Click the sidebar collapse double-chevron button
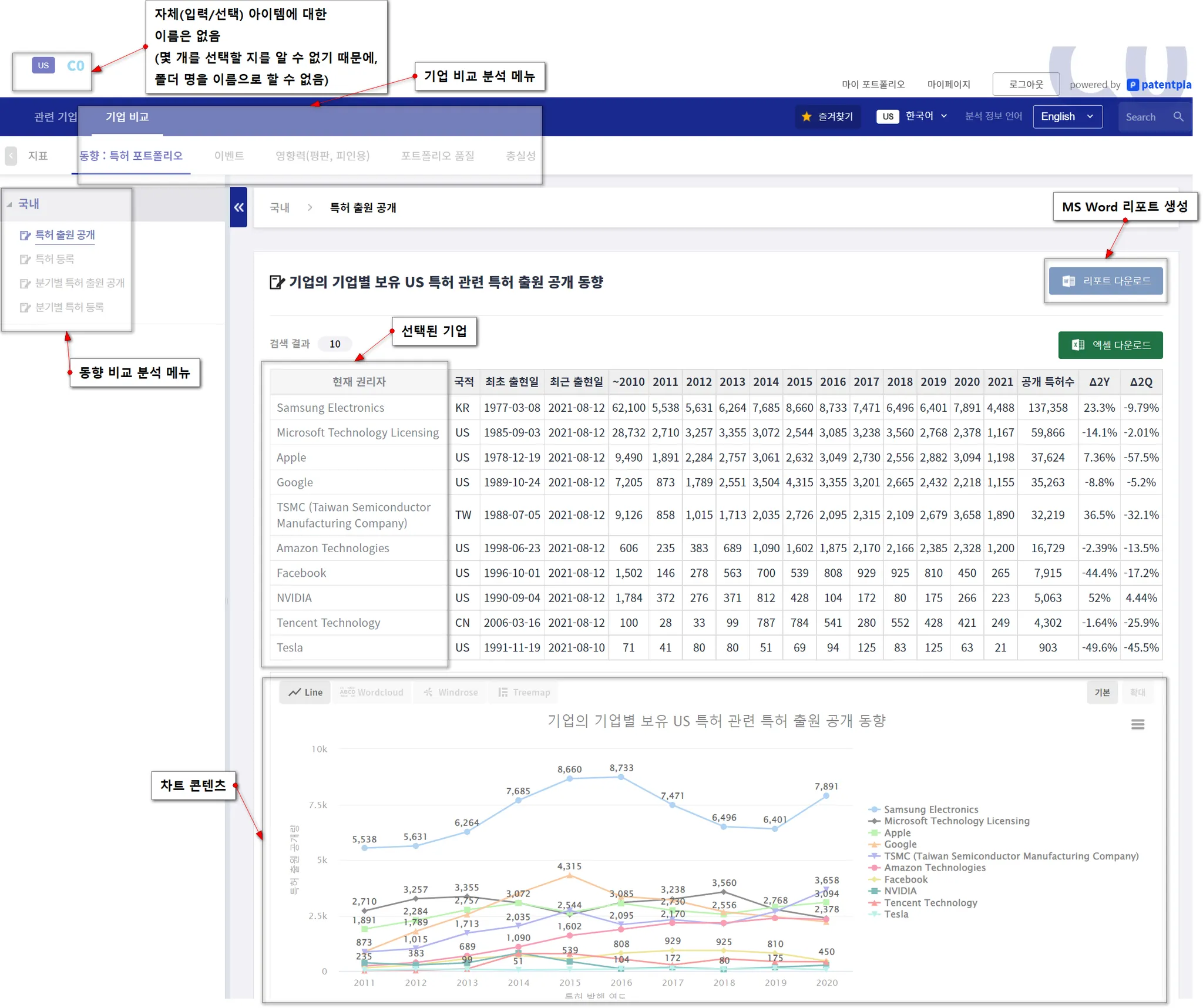The width and height of the screenshot is (1203, 1008). (238, 207)
